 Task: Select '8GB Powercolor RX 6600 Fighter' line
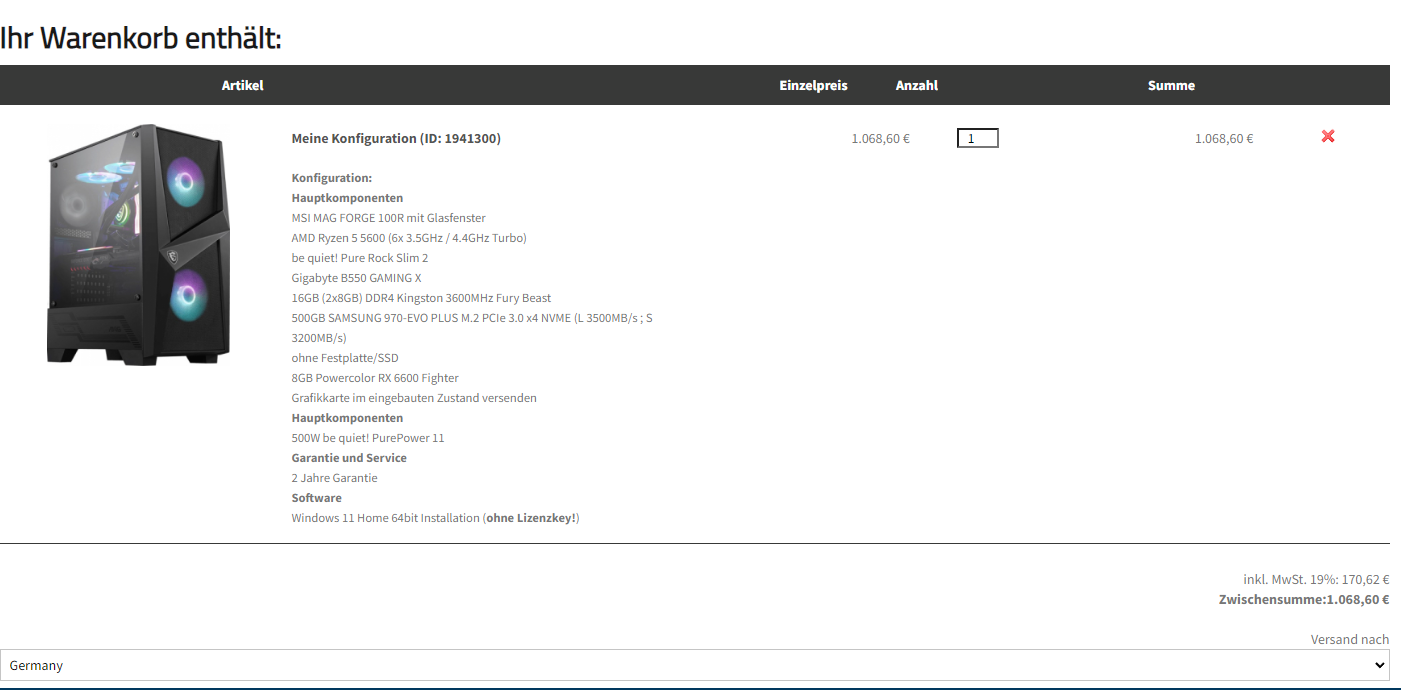pos(375,378)
